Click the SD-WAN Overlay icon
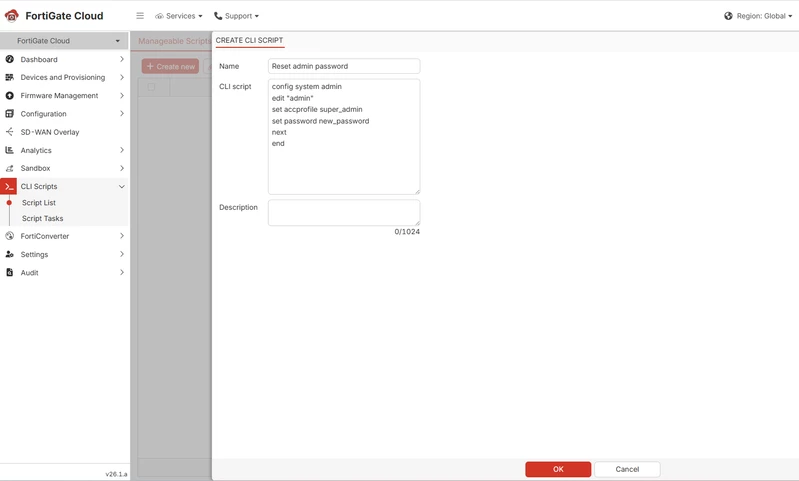Image resolution: width=799 pixels, height=481 pixels. pos(9,132)
